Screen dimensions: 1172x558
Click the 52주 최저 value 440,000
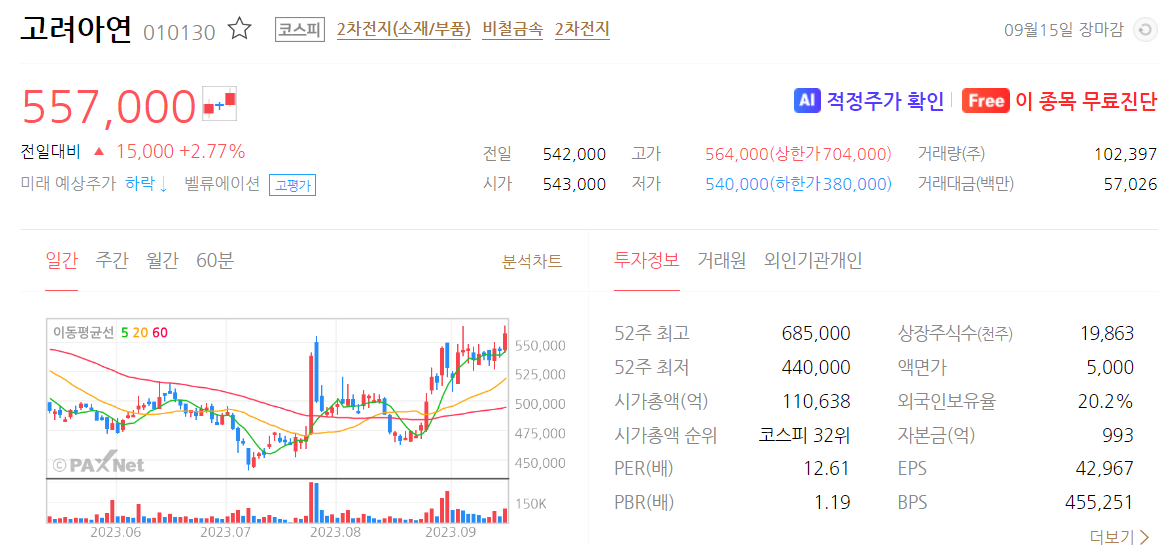pos(816,368)
